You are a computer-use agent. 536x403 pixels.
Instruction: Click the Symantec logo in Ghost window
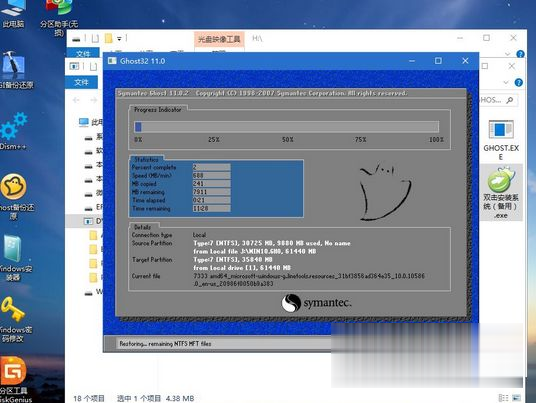[x=316, y=303]
